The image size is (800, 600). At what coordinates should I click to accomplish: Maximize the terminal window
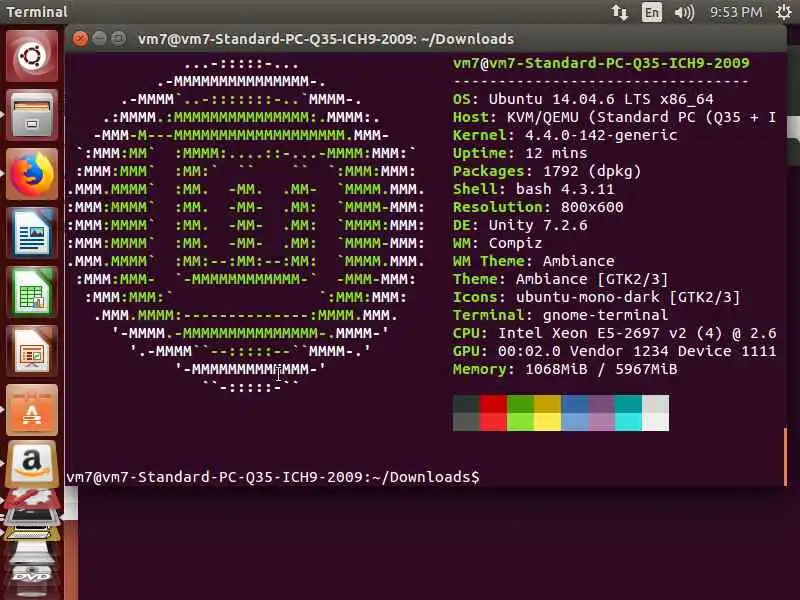coord(118,39)
